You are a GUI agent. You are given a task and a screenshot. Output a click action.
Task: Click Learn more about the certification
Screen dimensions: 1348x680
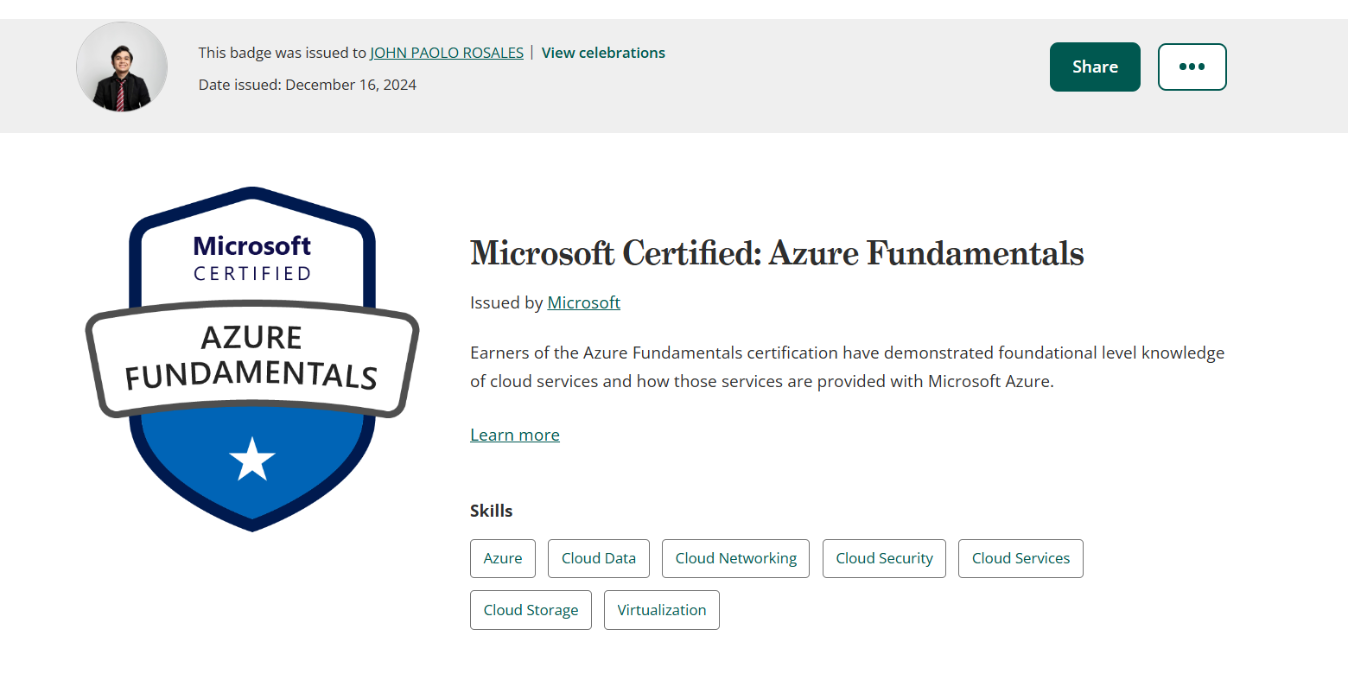(514, 434)
